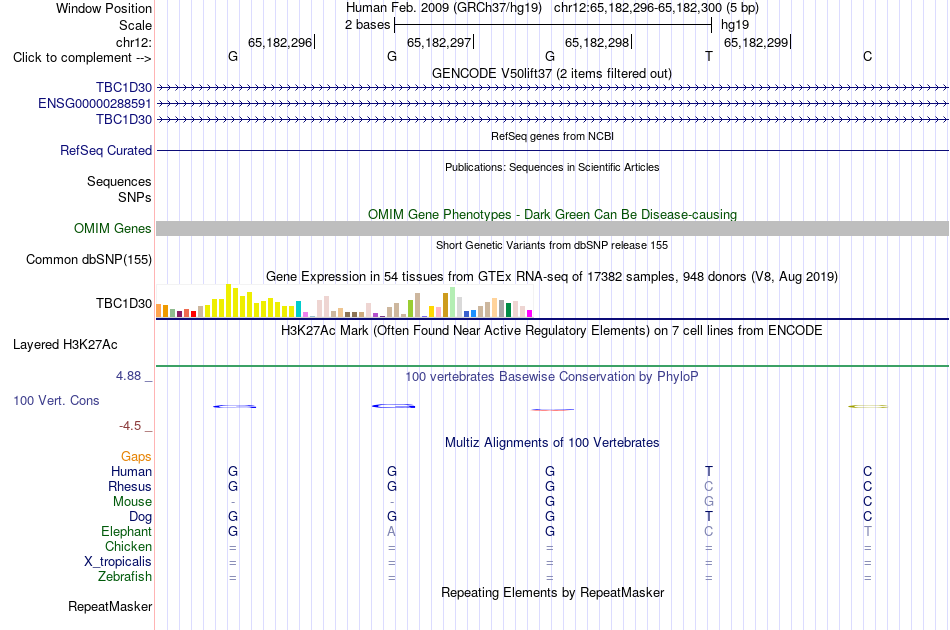950x630 pixels.
Task: Select the Mouse alignment row label
Action: [132, 502]
